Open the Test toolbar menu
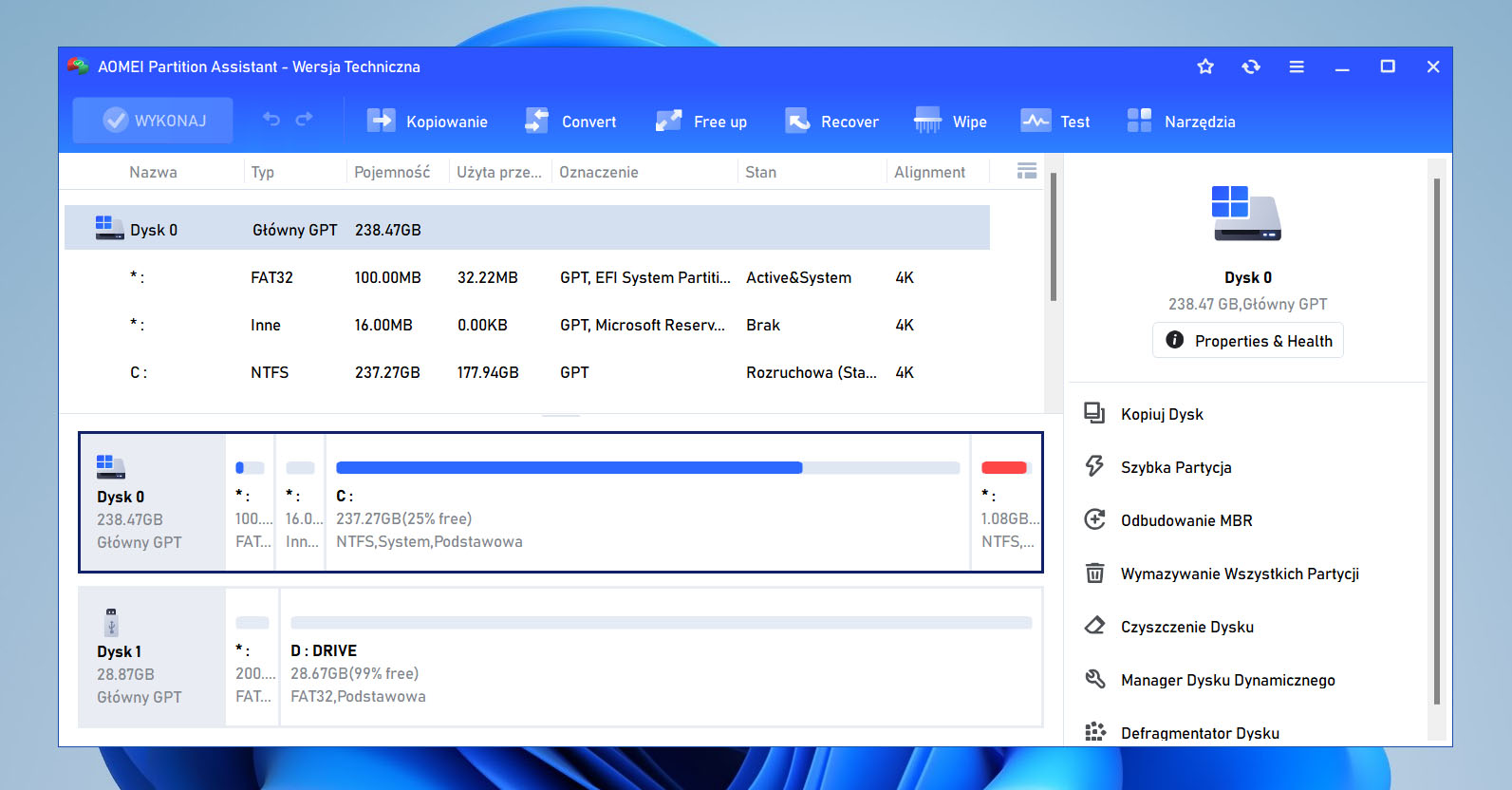 click(x=1055, y=122)
